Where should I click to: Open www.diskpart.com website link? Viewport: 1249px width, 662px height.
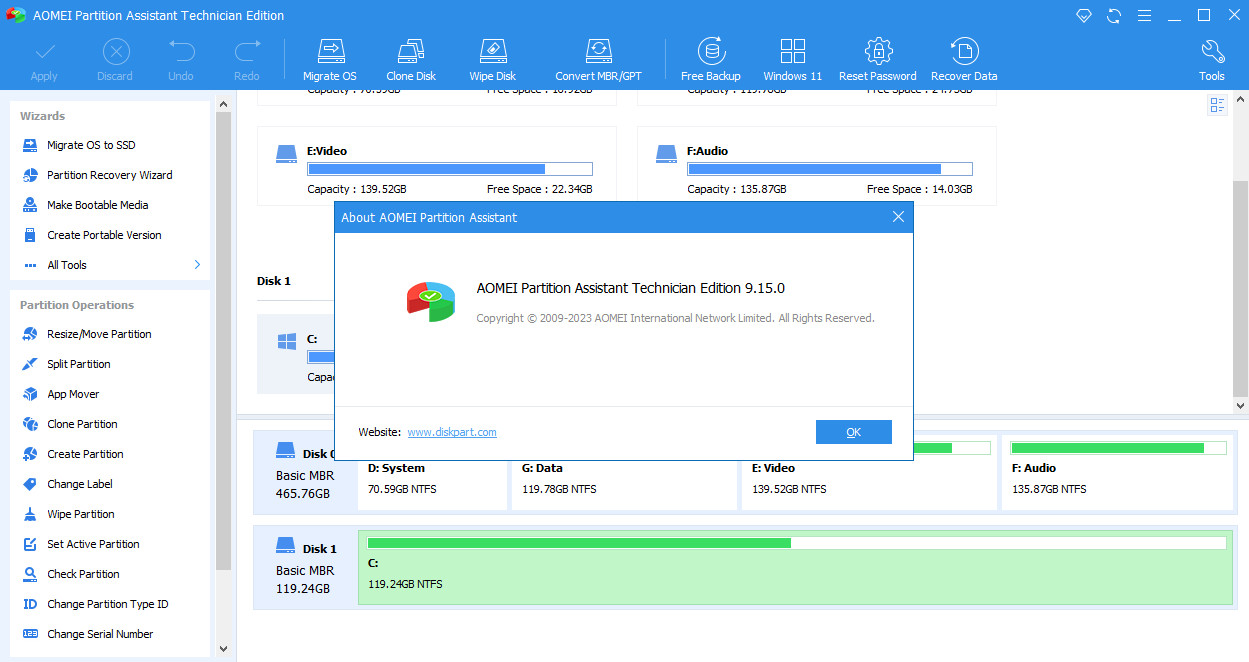(x=452, y=432)
